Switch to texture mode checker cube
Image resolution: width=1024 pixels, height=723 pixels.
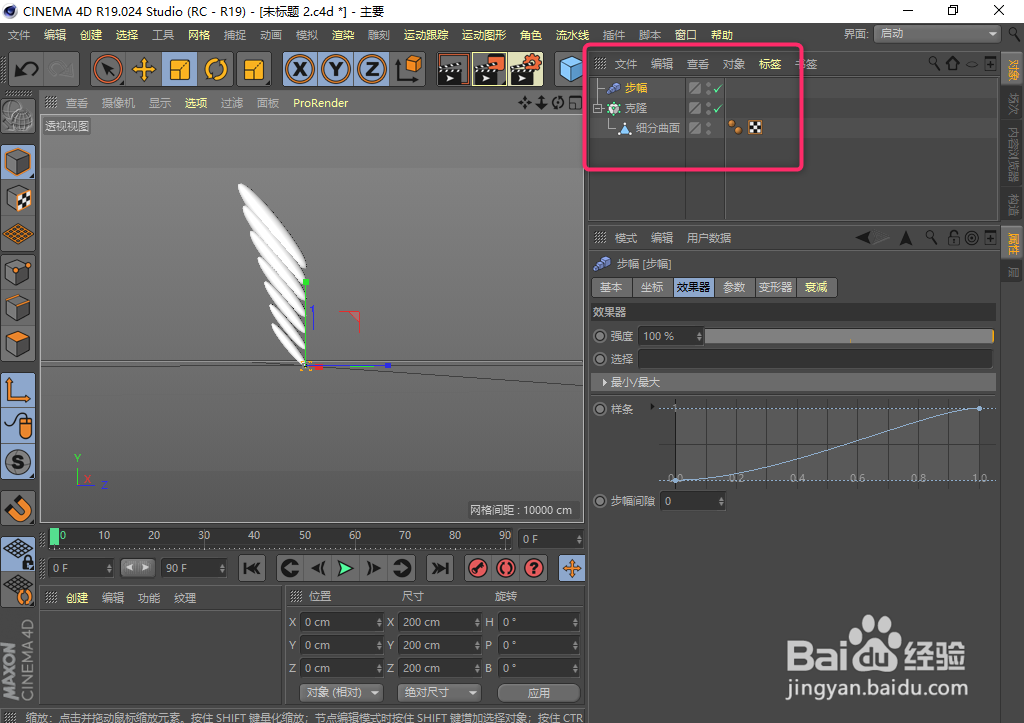[x=18, y=199]
